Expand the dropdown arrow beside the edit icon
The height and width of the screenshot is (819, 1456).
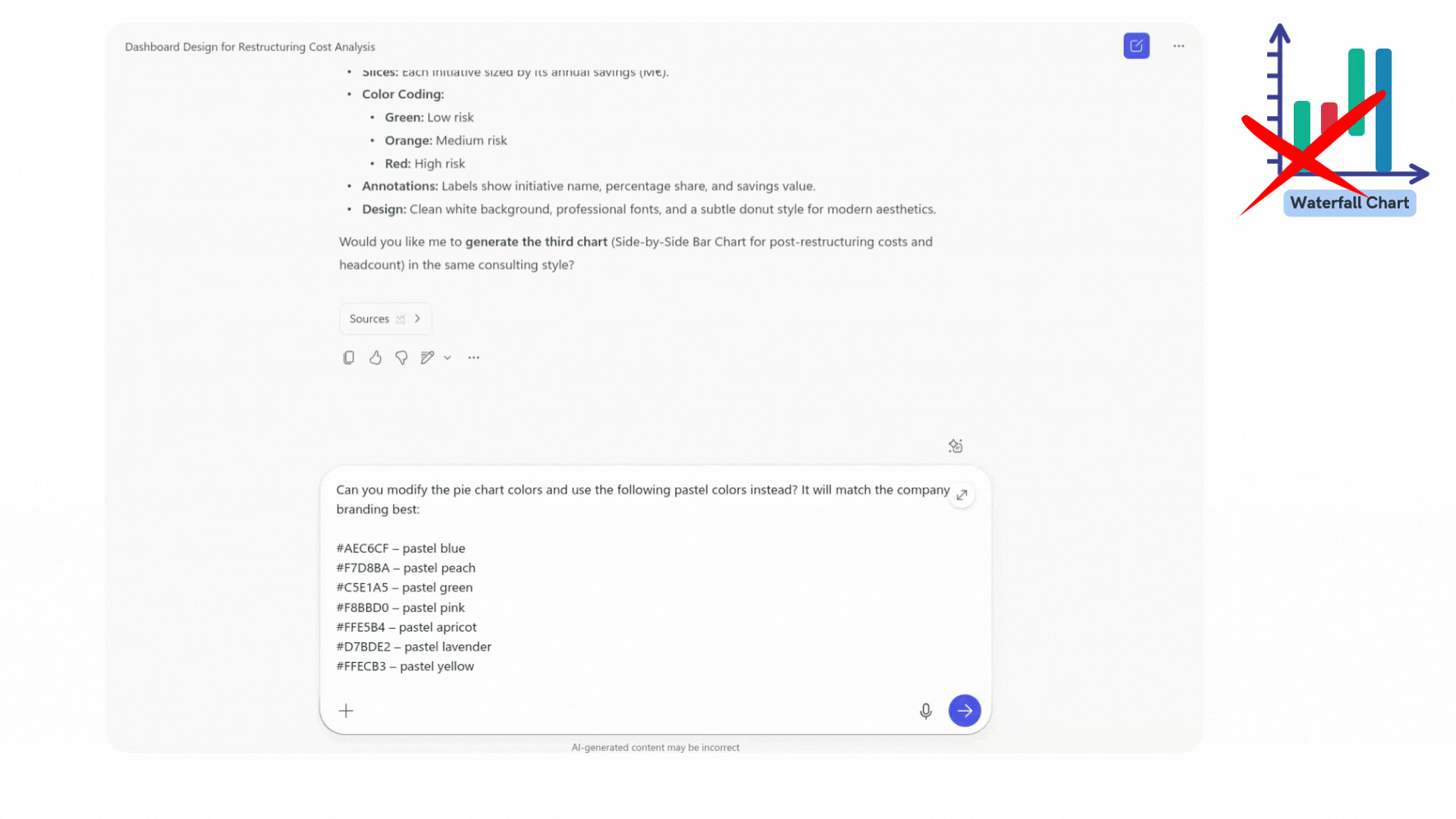point(447,358)
